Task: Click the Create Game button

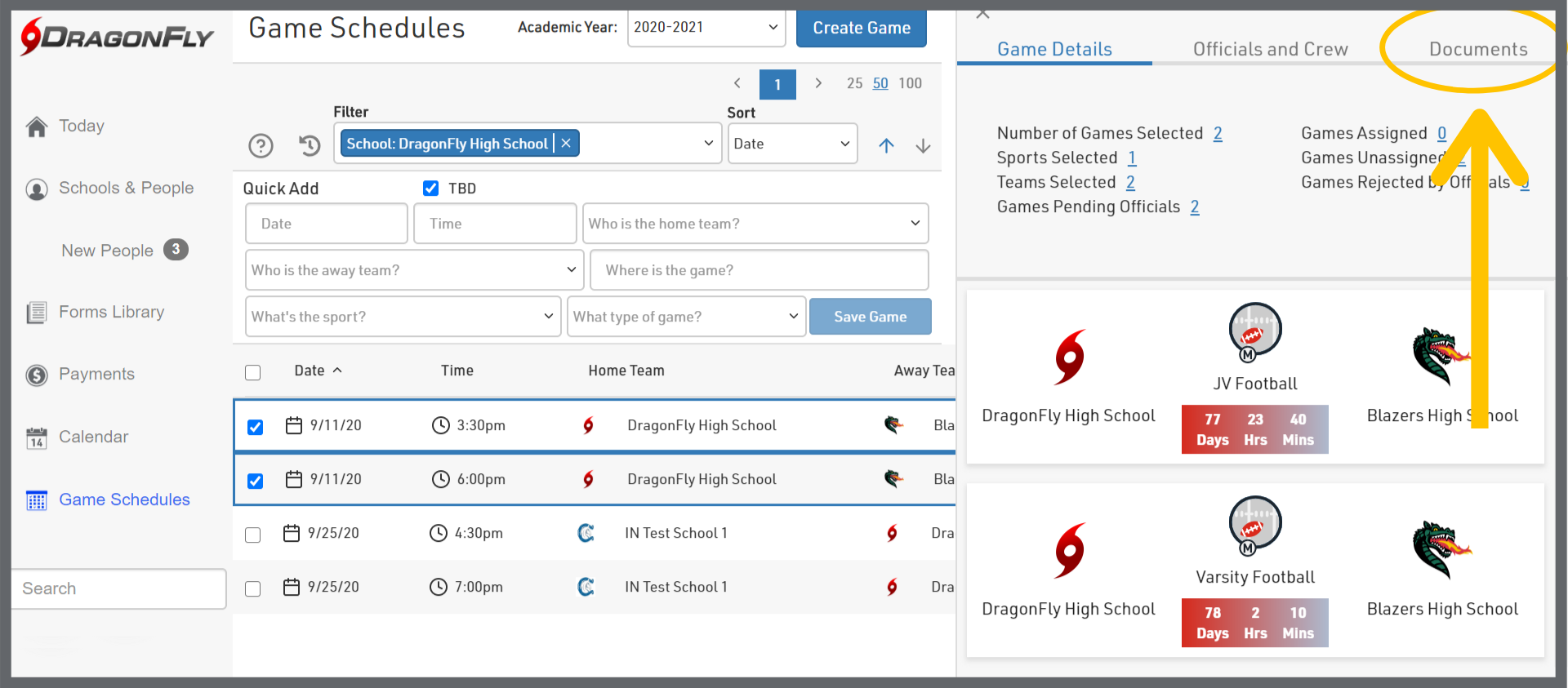Action: (x=861, y=28)
